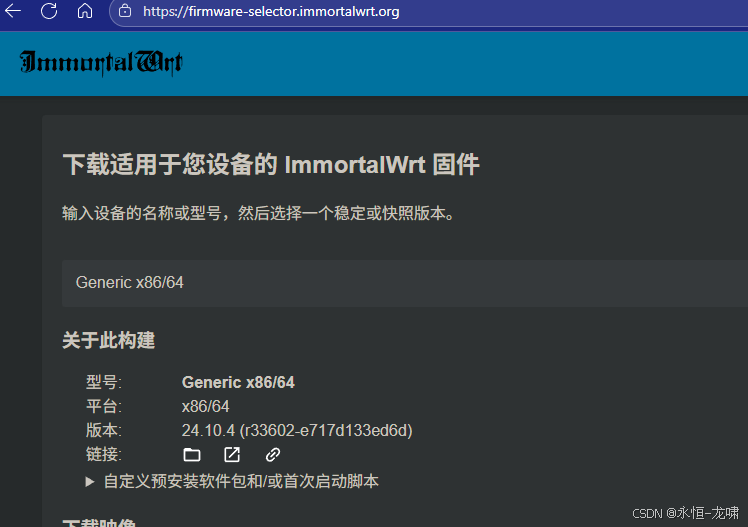Go back with the browser back arrow

(13, 10)
